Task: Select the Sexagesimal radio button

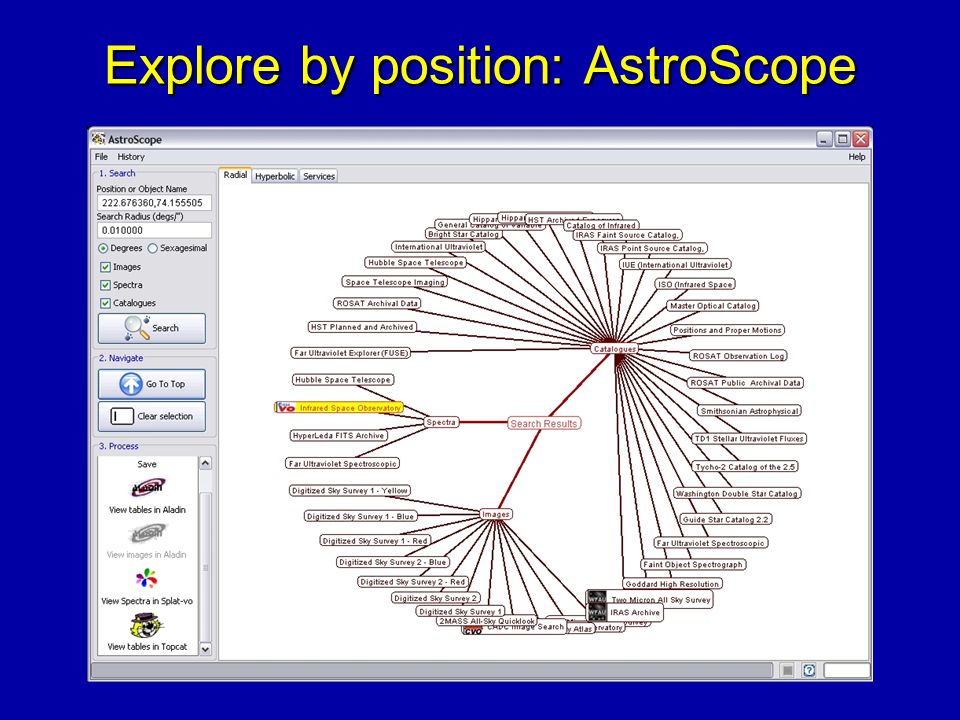Action: (x=152, y=249)
